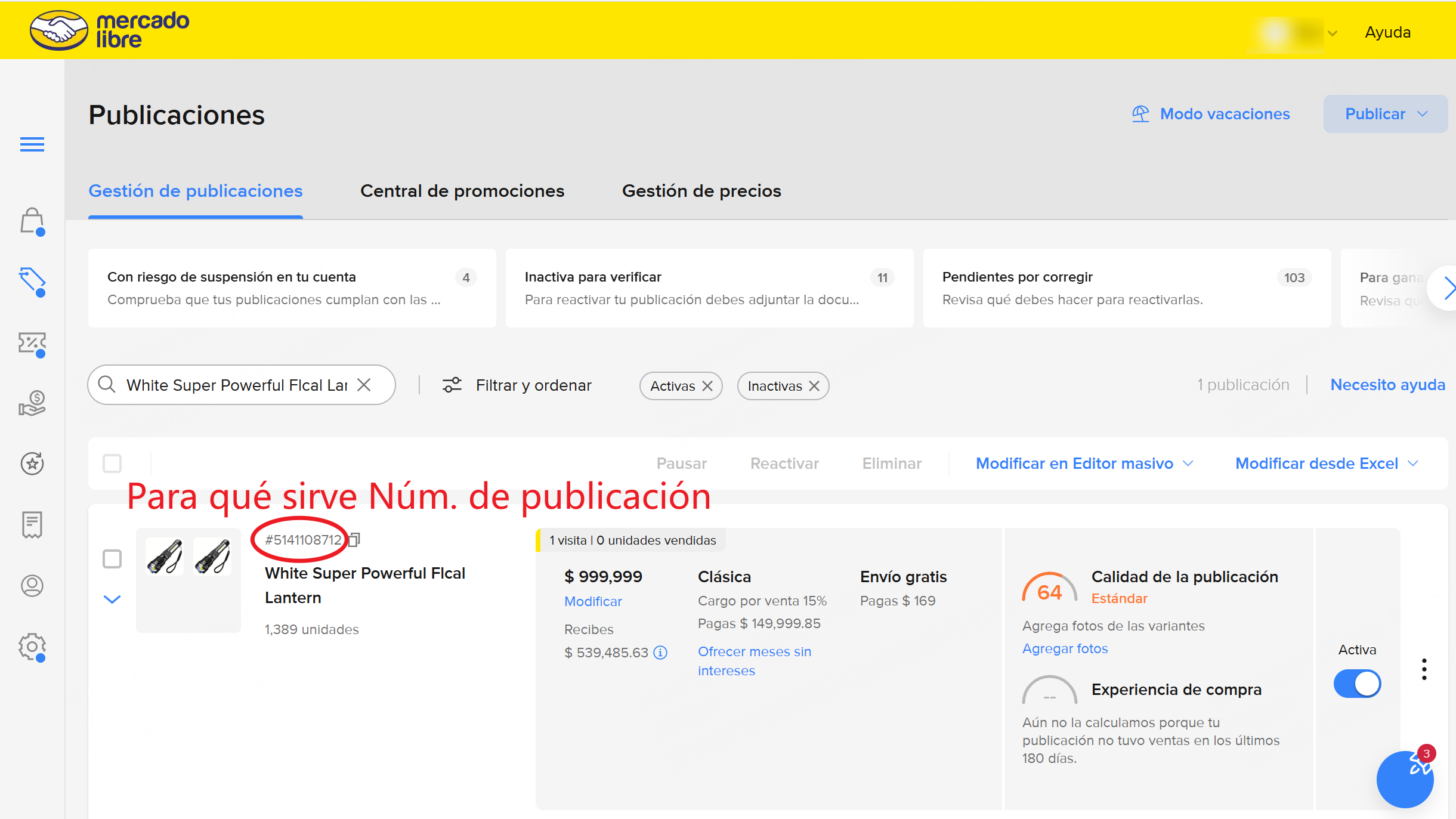Check the White Super Powerful Flcal Lantern checkbox
This screenshot has height=819, width=1456.
[x=112, y=559]
